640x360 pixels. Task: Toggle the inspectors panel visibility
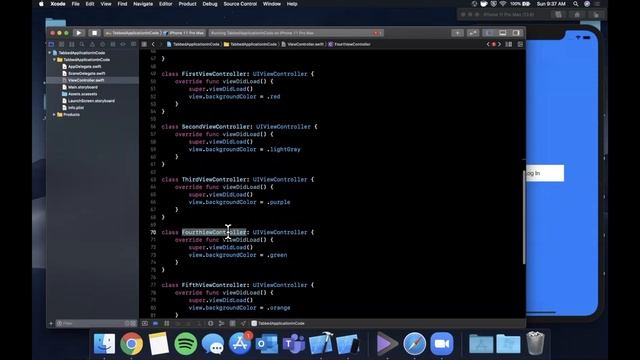pos(516,33)
